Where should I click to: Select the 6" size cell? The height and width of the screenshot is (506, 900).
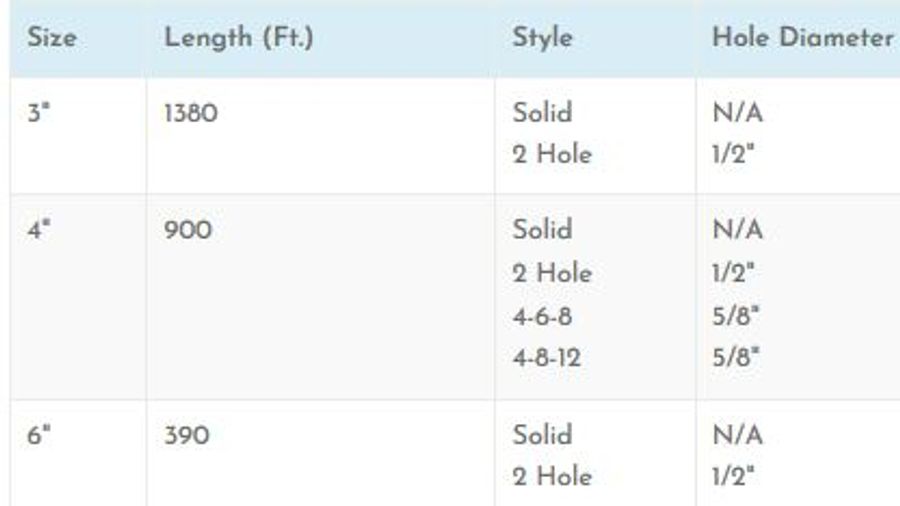tap(38, 436)
